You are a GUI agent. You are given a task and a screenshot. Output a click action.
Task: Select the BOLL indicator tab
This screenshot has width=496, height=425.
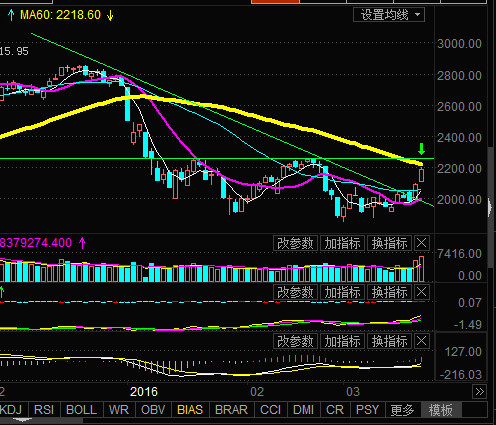81,409
